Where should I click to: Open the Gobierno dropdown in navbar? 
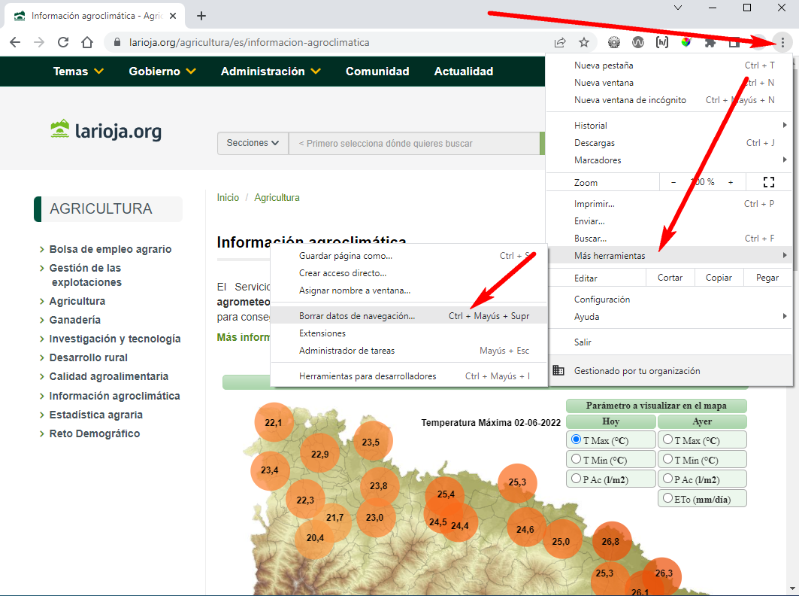(162, 71)
